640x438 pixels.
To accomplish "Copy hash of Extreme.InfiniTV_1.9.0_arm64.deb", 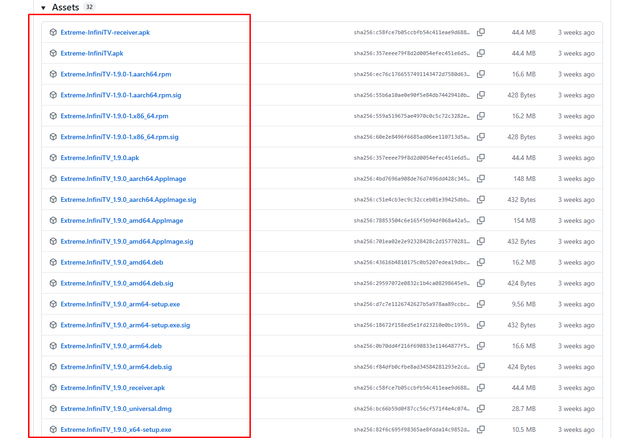I will point(481,346).
